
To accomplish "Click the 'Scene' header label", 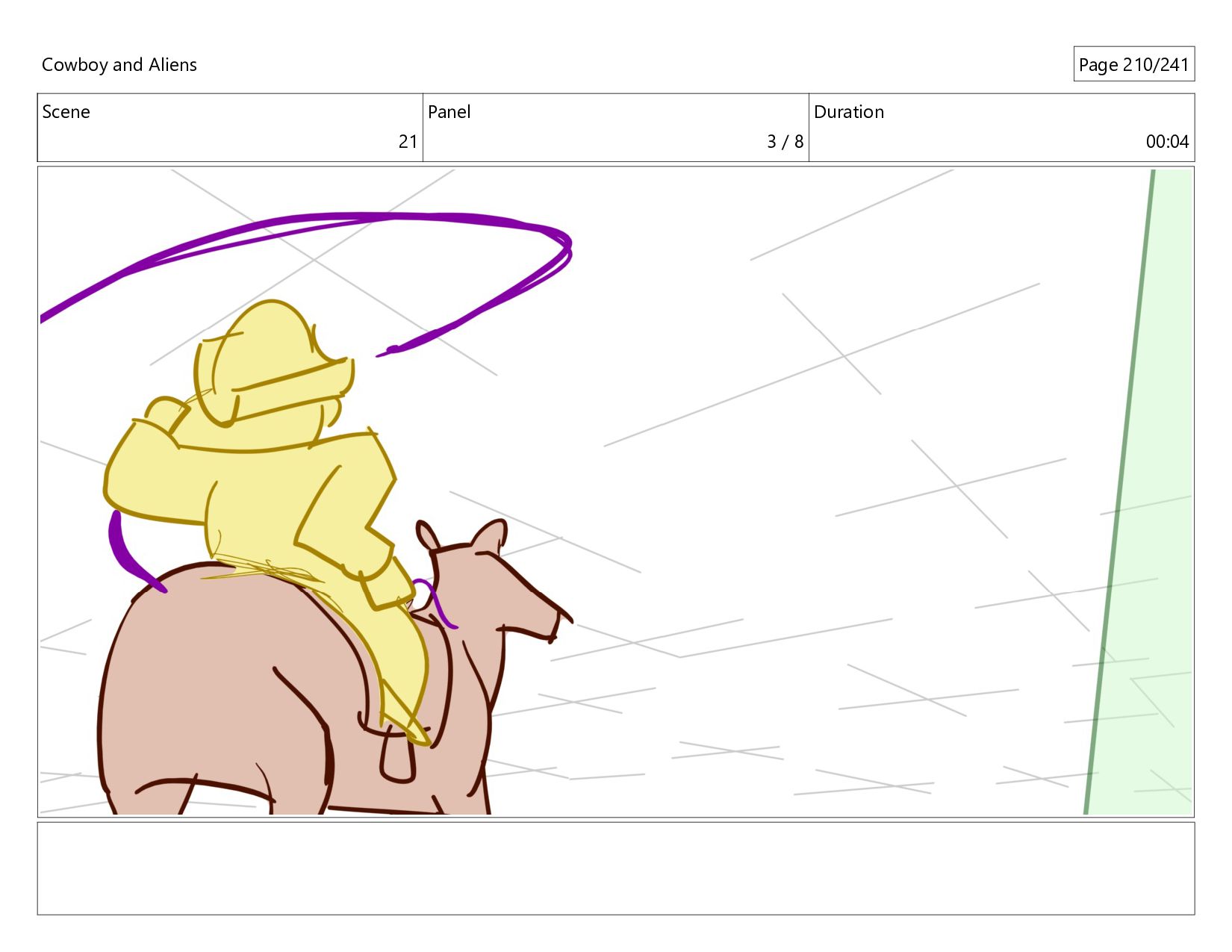I will [x=66, y=112].
